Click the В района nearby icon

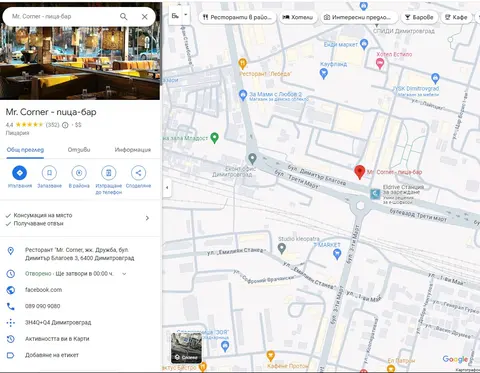tap(79, 173)
